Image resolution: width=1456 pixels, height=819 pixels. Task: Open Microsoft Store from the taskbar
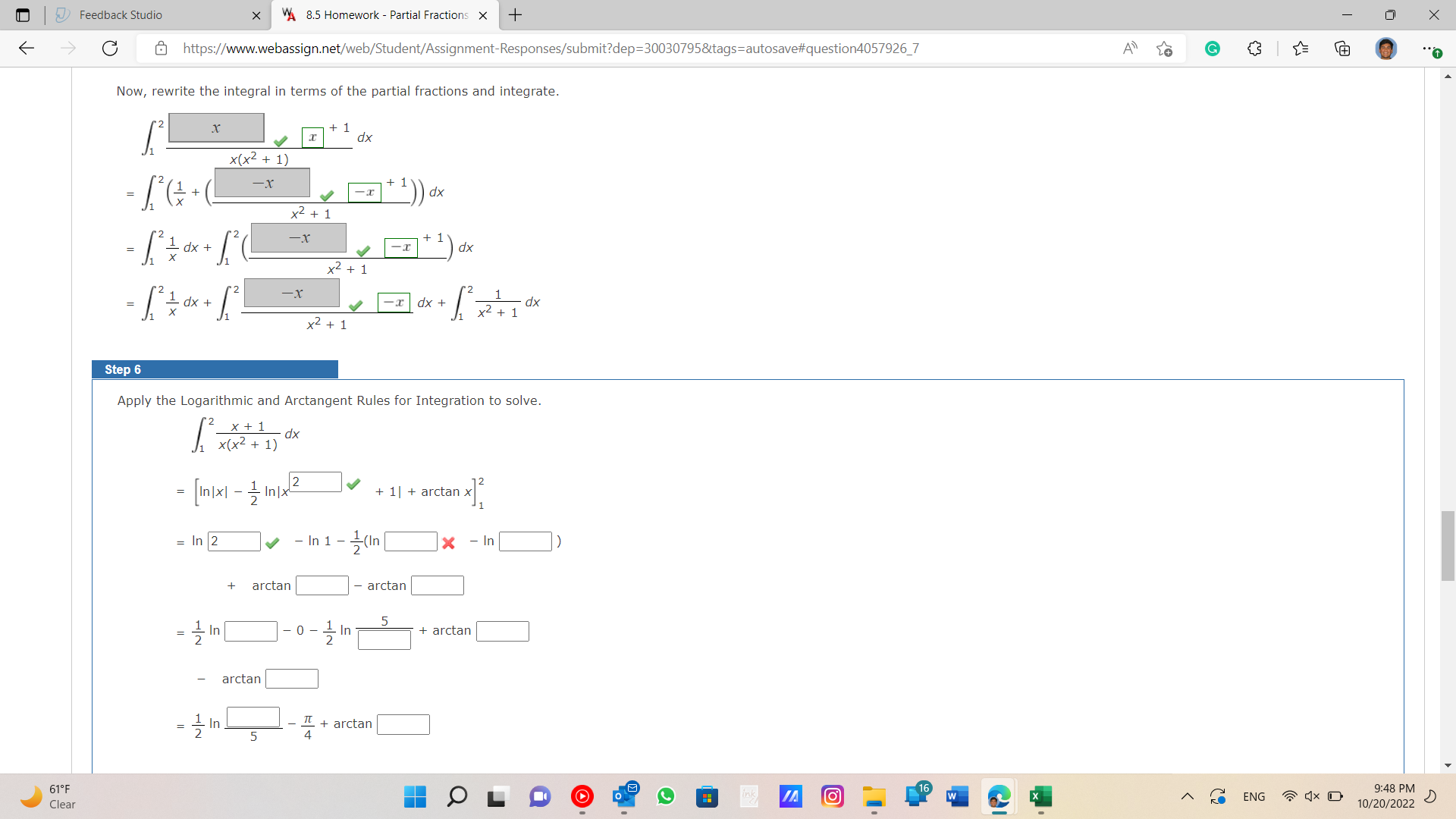point(708,797)
